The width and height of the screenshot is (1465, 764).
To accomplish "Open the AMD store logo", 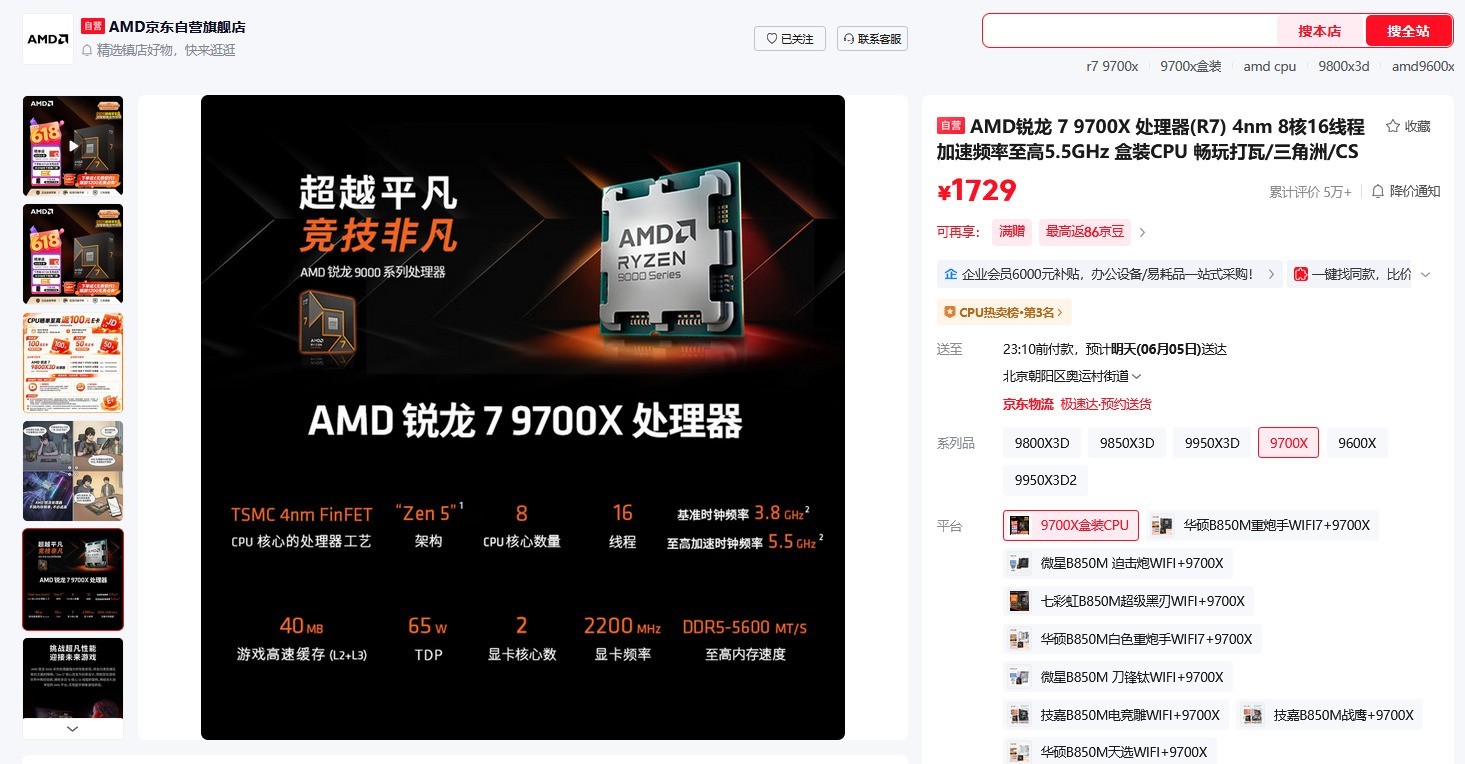I will coord(48,39).
